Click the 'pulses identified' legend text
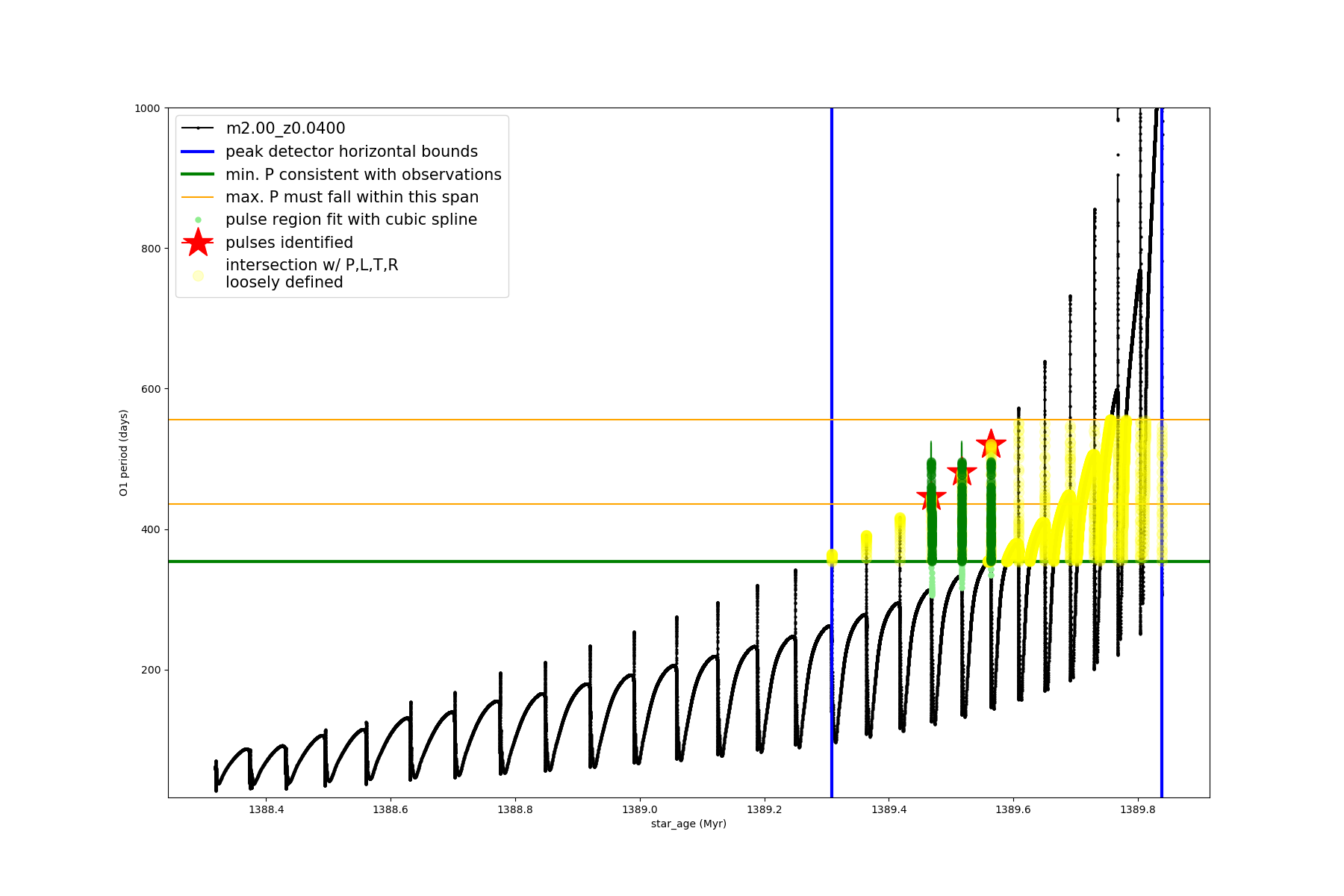Screen dimensions: 1344x896 pyautogui.click(x=289, y=243)
